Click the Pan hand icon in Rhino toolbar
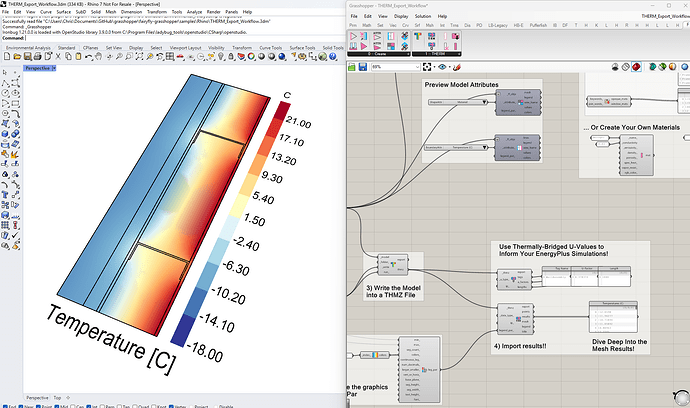This screenshot has width=690, height=408. coord(96,58)
